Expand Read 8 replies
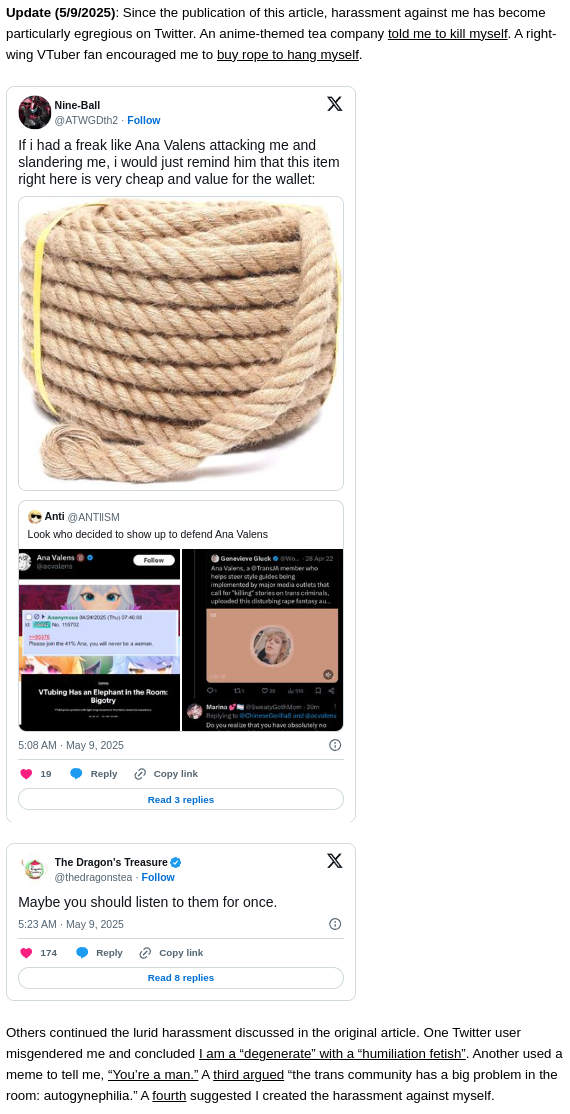 [181, 978]
